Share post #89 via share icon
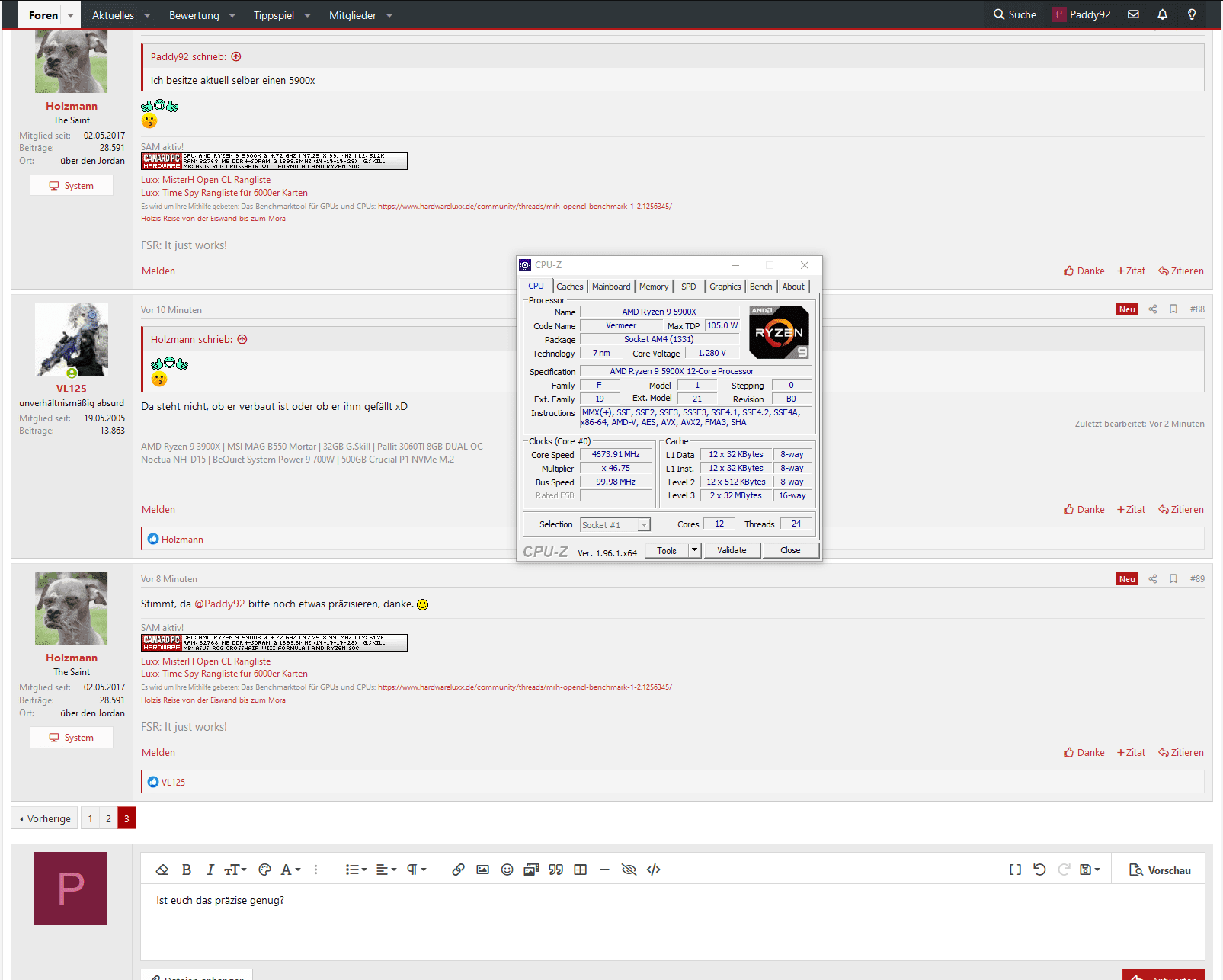Screen dimensions: 1223x980 tap(1153, 579)
